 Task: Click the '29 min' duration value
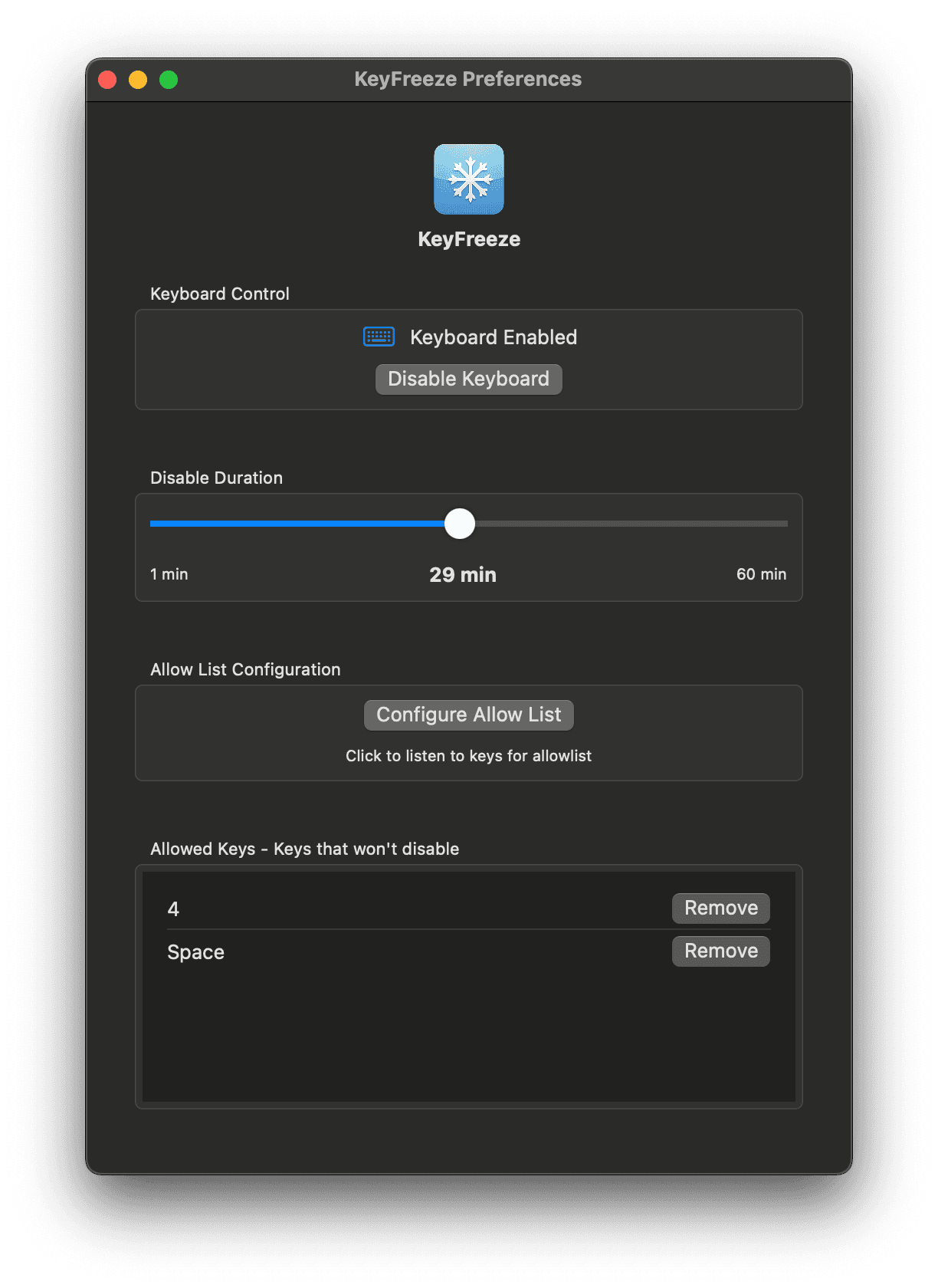coord(463,574)
